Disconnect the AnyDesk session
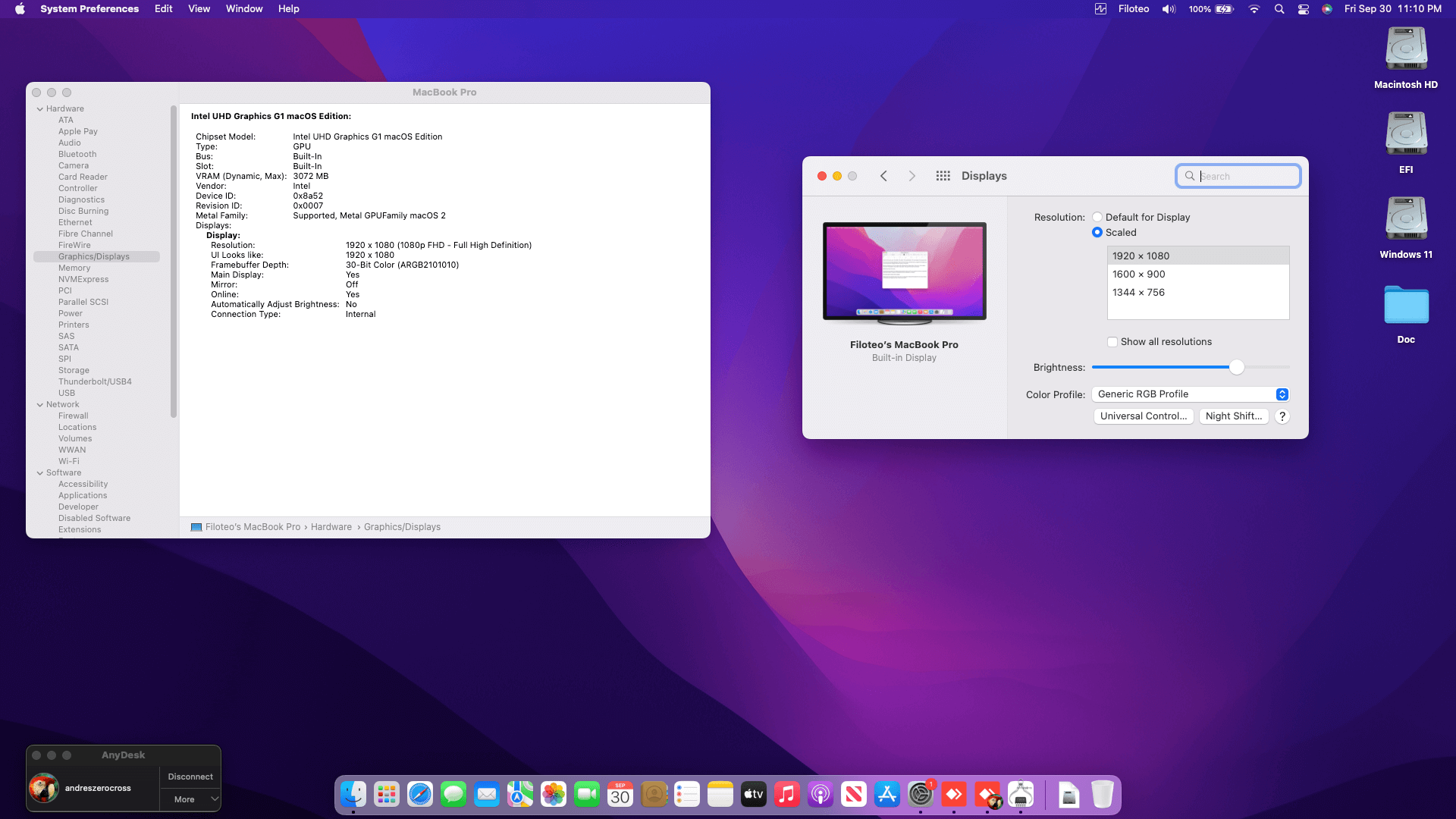 [190, 777]
